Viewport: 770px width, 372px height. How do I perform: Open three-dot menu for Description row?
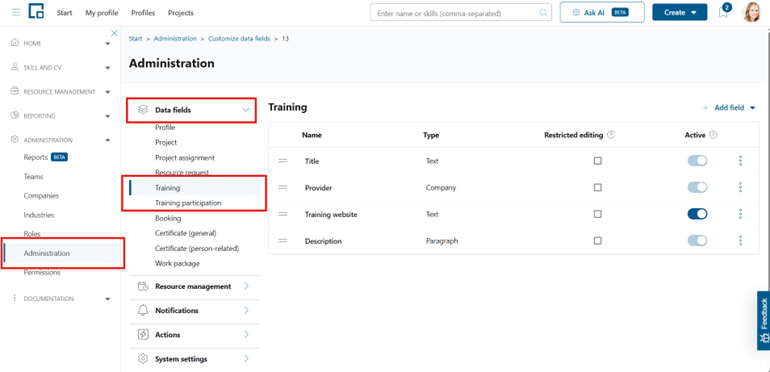coord(740,240)
